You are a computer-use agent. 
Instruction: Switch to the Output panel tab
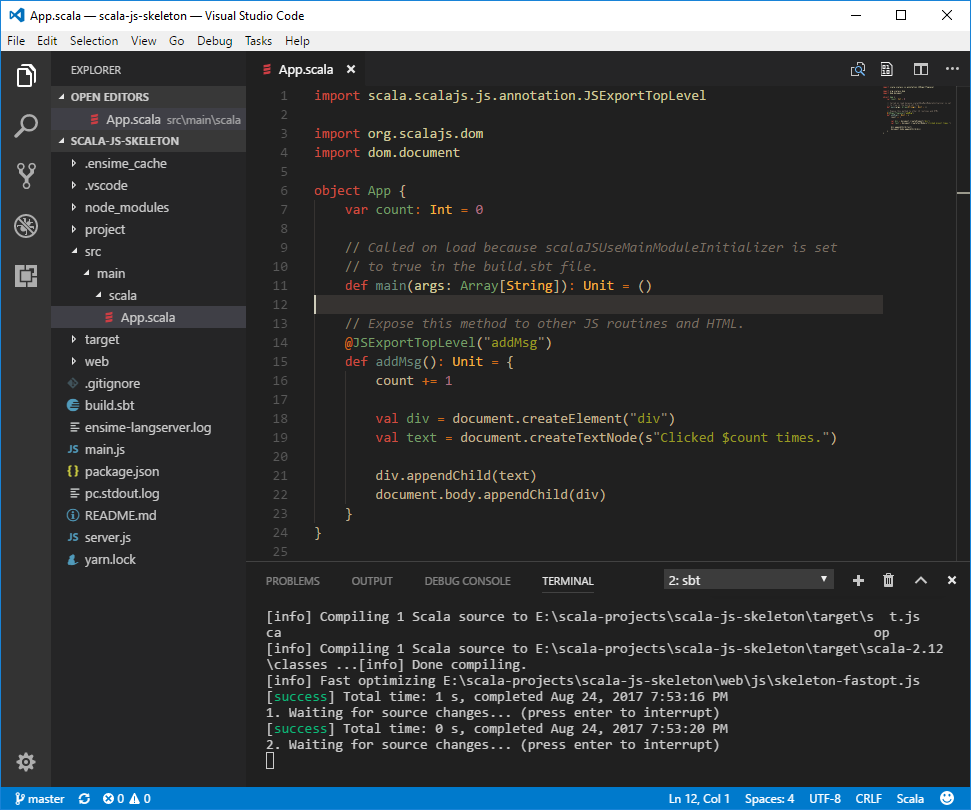(372, 581)
